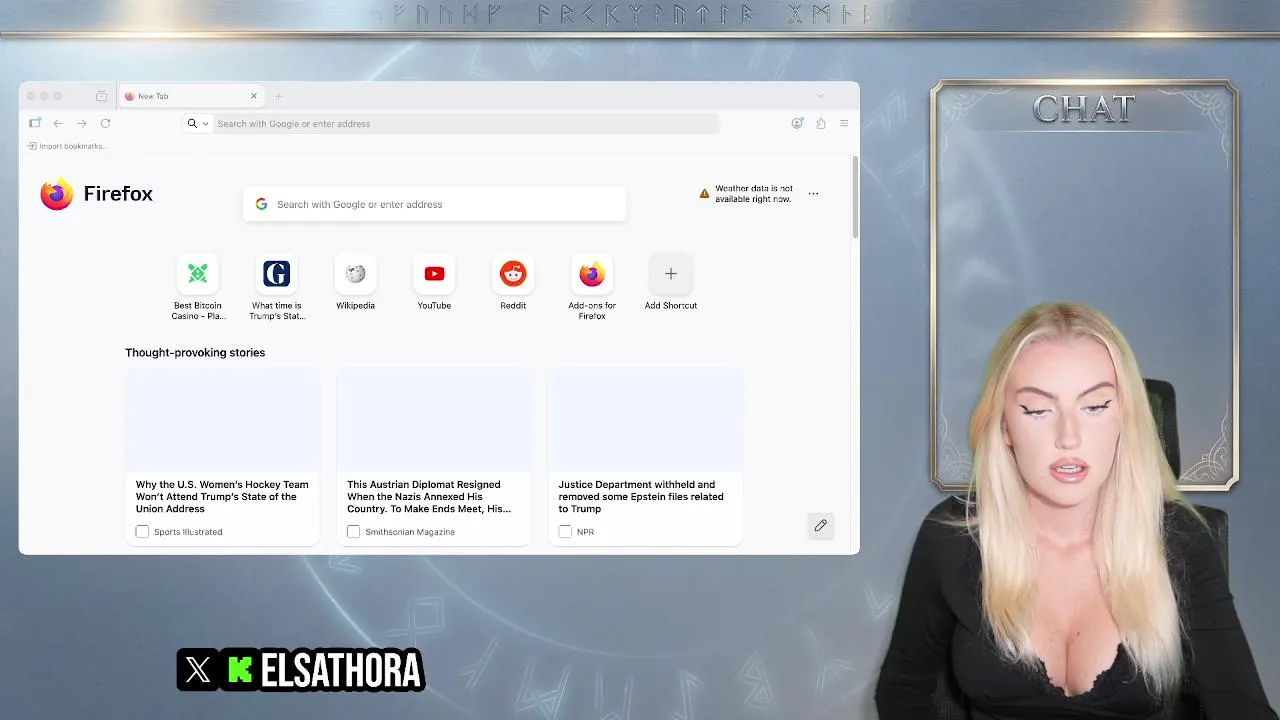
Task: Open thumbnail of the Austrian Diplomat story
Action: (x=434, y=419)
